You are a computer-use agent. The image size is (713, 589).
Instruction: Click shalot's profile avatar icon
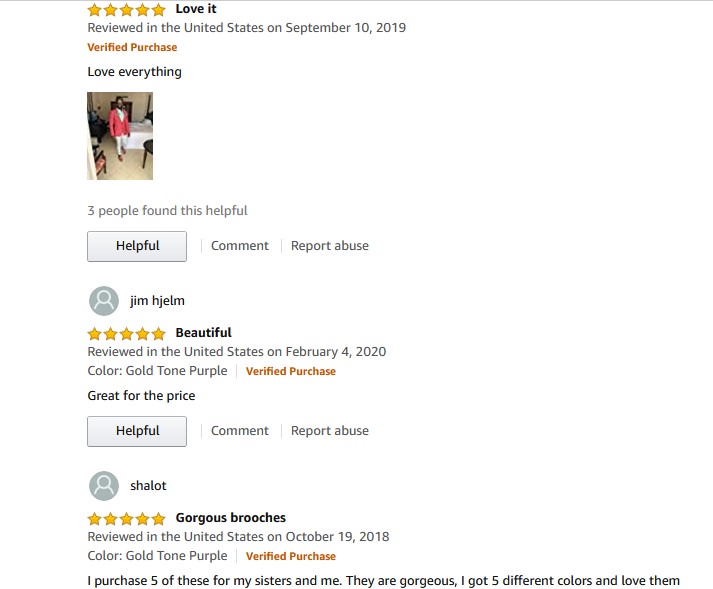104,486
